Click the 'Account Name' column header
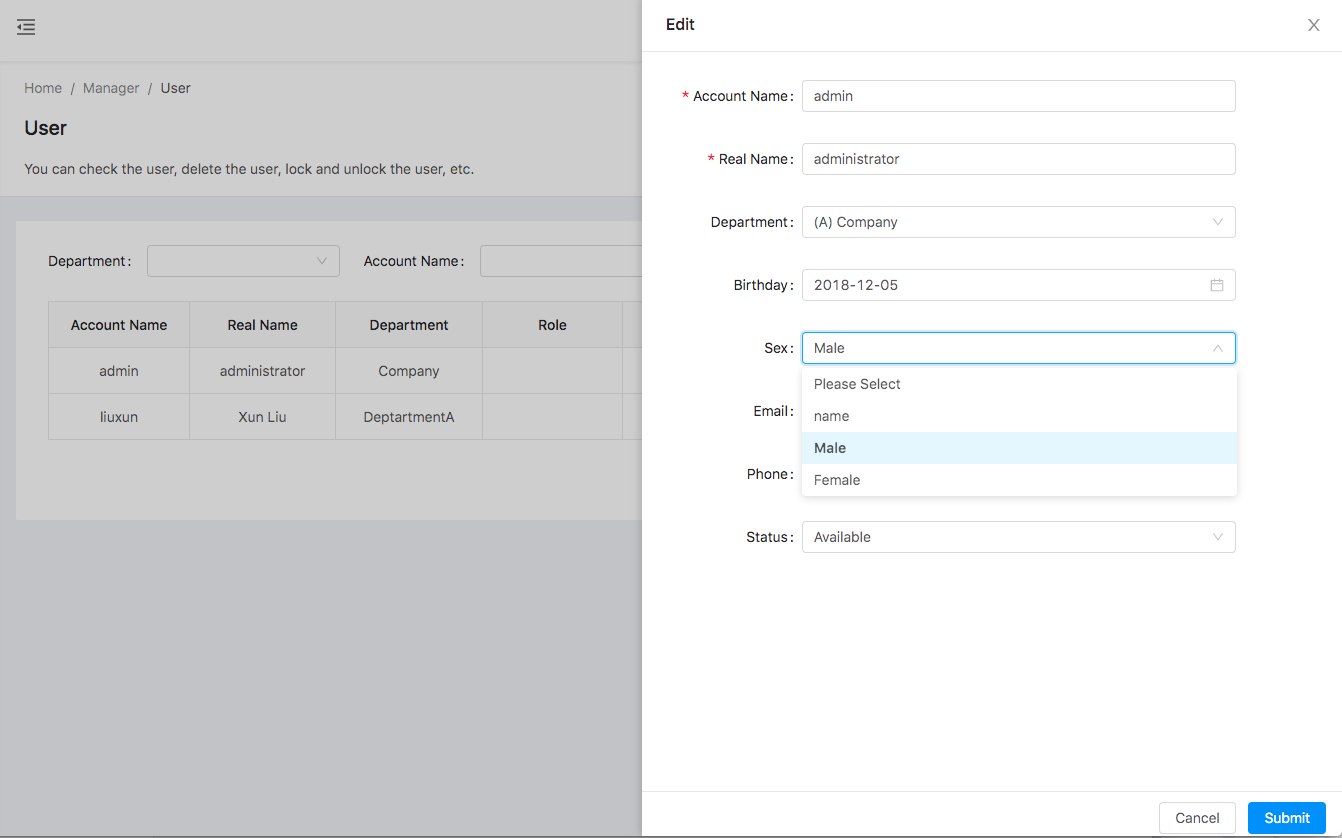The image size is (1342, 838). [x=119, y=325]
